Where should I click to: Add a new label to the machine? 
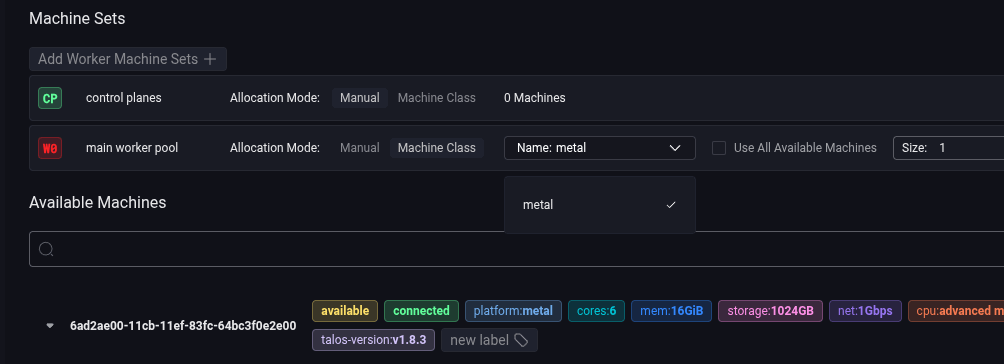[x=489, y=340]
